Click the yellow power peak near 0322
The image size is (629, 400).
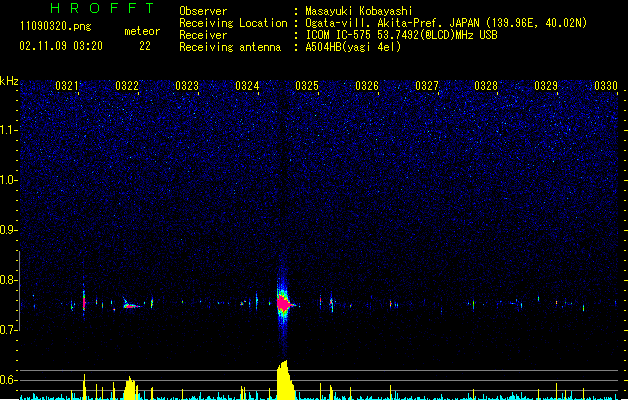[130, 388]
